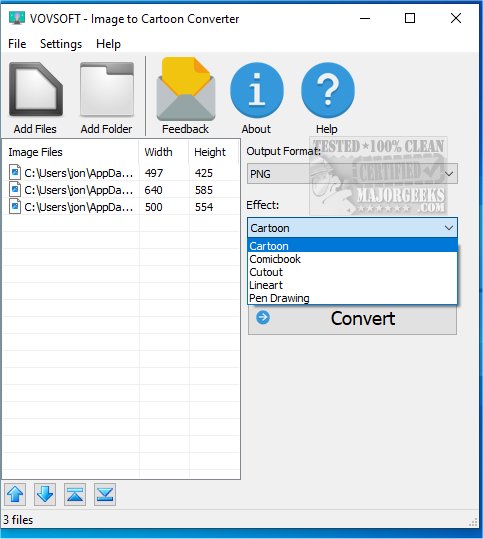Select the file row with width 497
483x539 pixels.
point(120,173)
